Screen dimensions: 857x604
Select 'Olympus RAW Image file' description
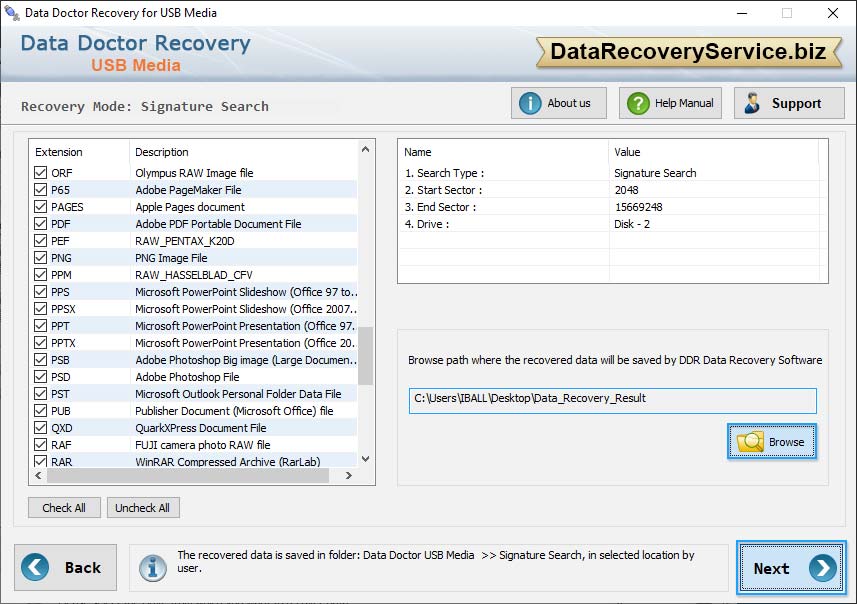[194, 173]
